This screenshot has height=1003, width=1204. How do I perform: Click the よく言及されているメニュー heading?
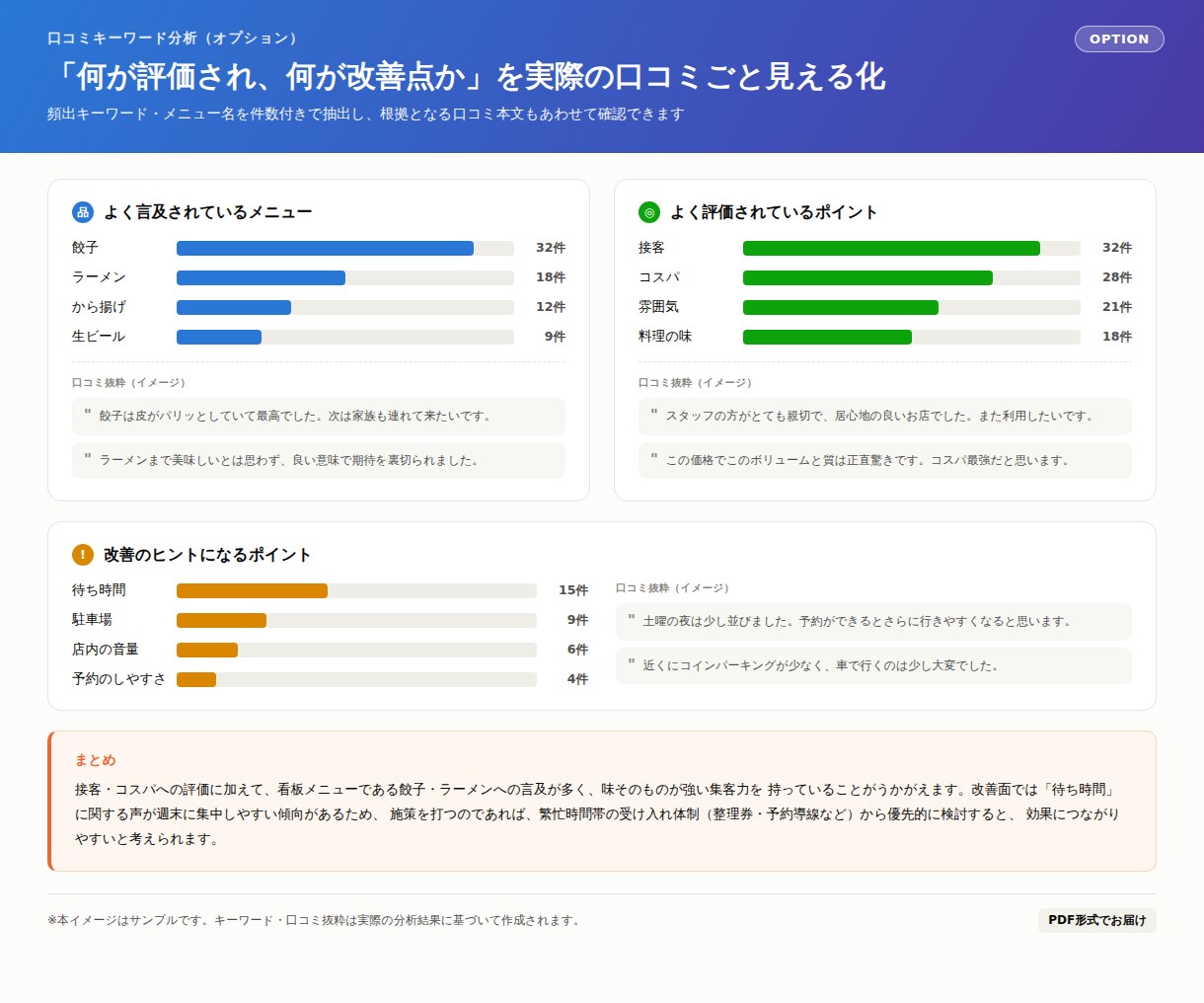point(208,212)
